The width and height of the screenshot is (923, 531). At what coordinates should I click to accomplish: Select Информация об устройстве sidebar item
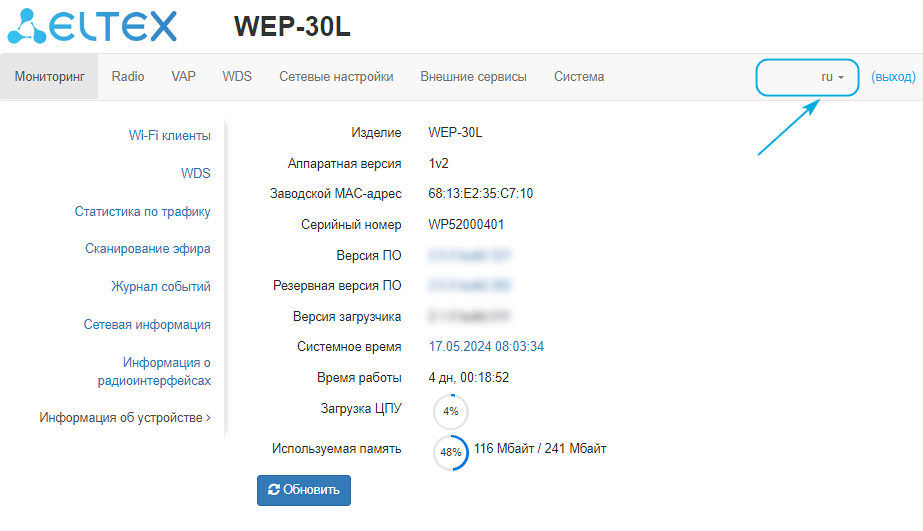125,417
